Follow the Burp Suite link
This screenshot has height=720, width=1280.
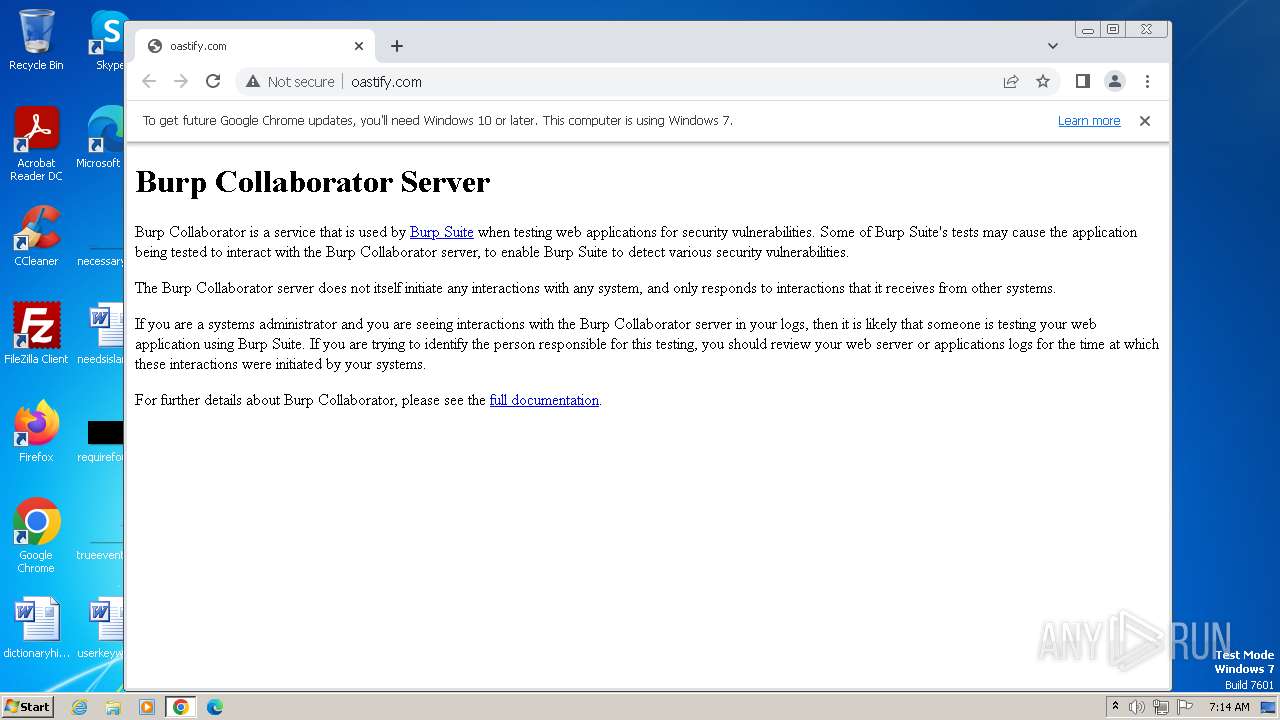442,232
